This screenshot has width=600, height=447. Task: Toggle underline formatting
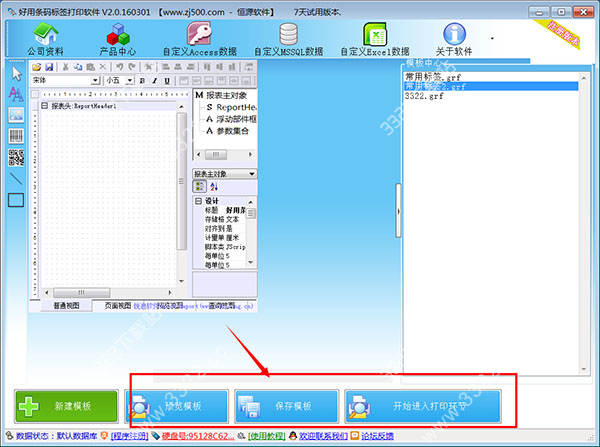point(167,81)
